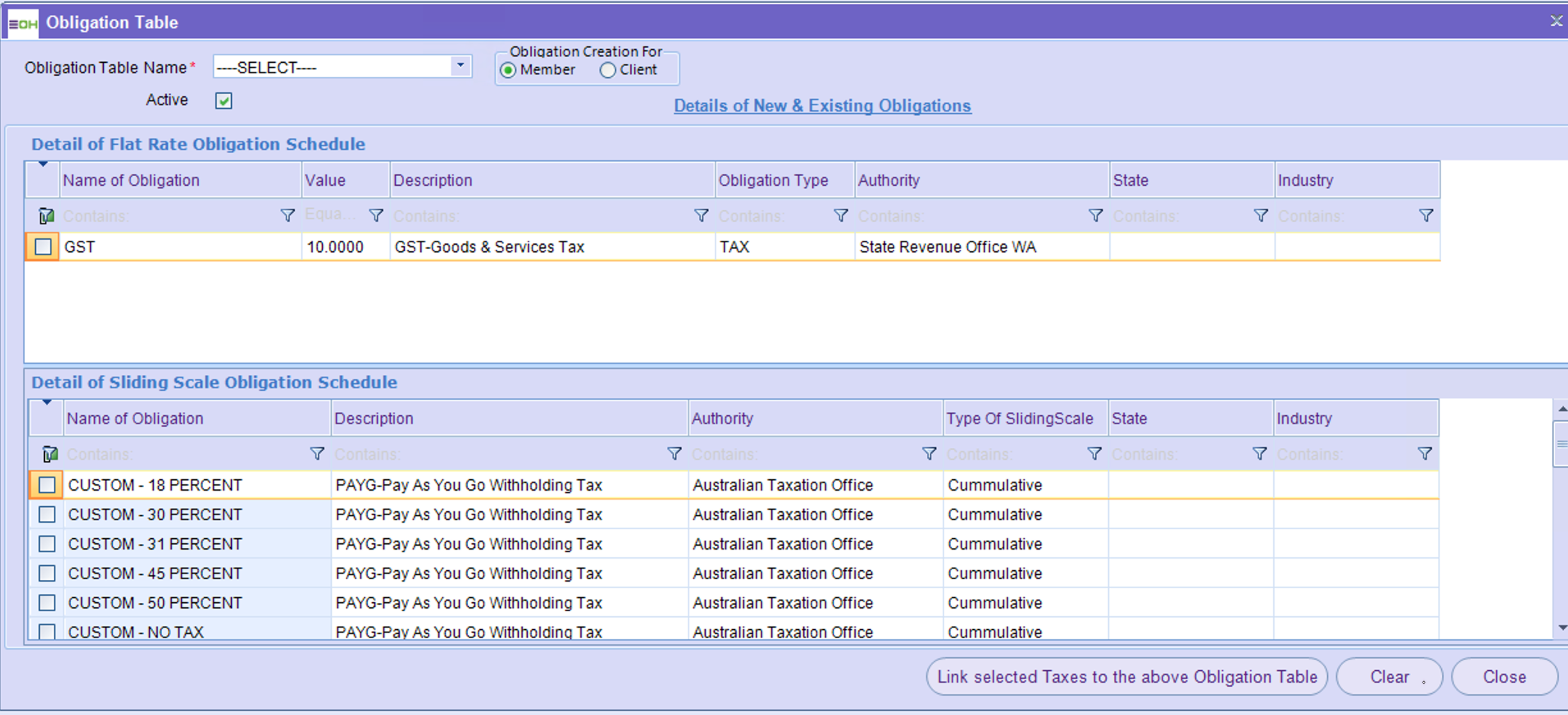Screen dimensions: 1568x715
Task: Expand sliding scale grid column chooser triangle
Action: click(47, 403)
